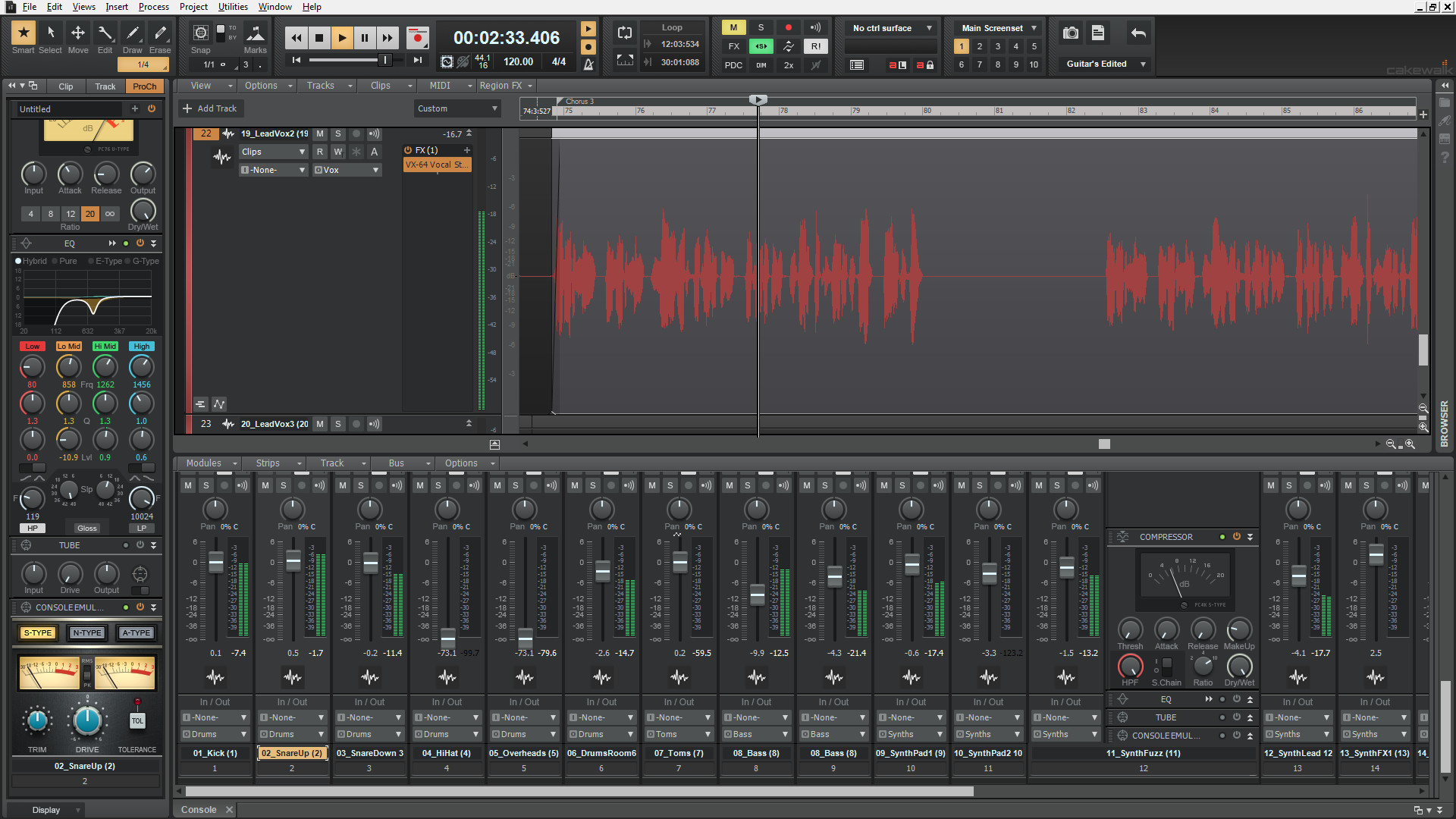This screenshot has width=1456, height=819.
Task: Select the N-TYPE console emulation button
Action: click(86, 632)
